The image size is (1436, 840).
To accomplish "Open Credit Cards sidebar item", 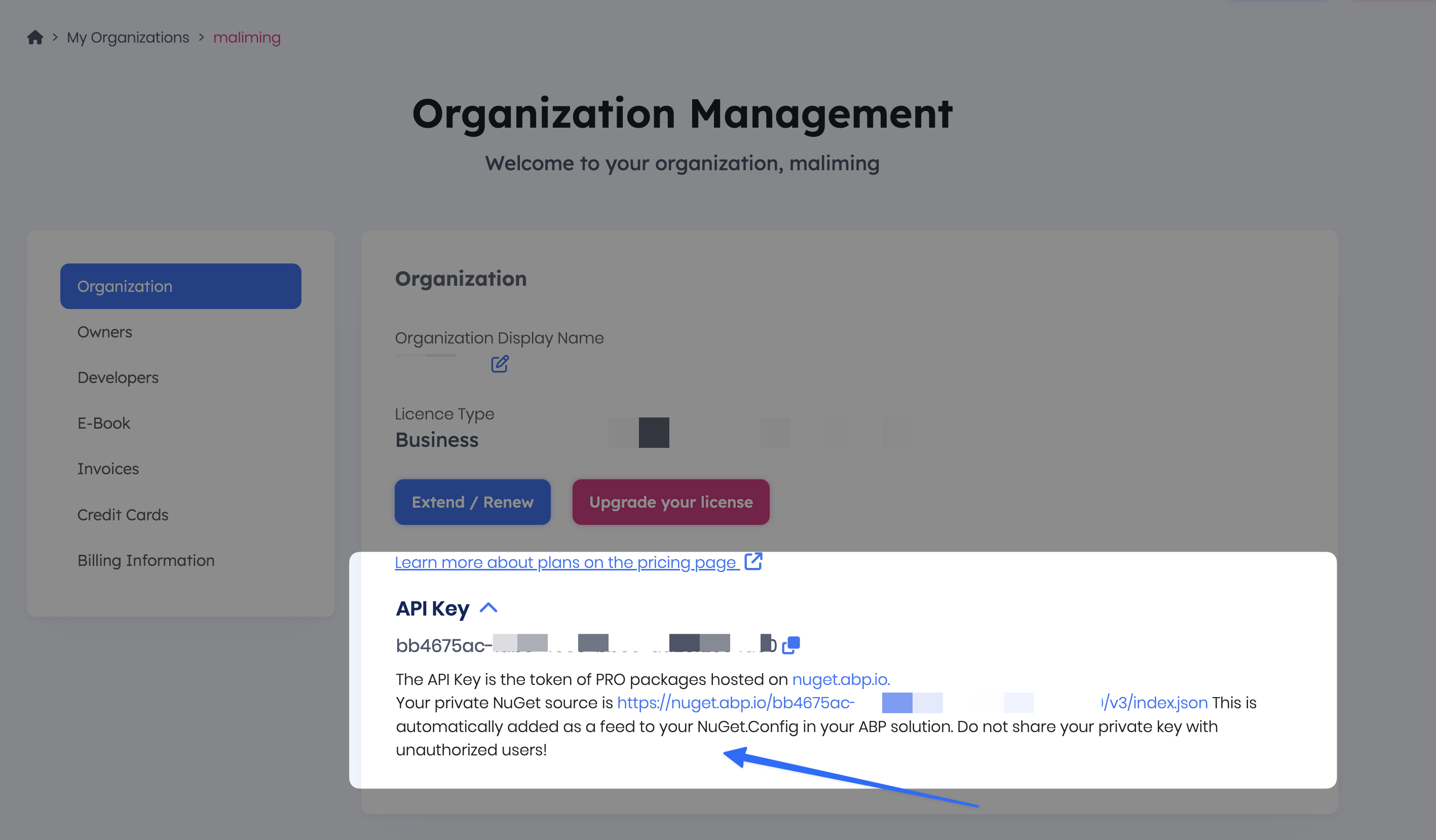I will coord(123,515).
